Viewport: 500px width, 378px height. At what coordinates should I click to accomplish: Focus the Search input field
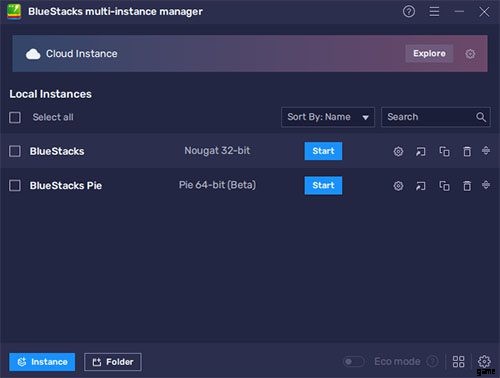436,117
